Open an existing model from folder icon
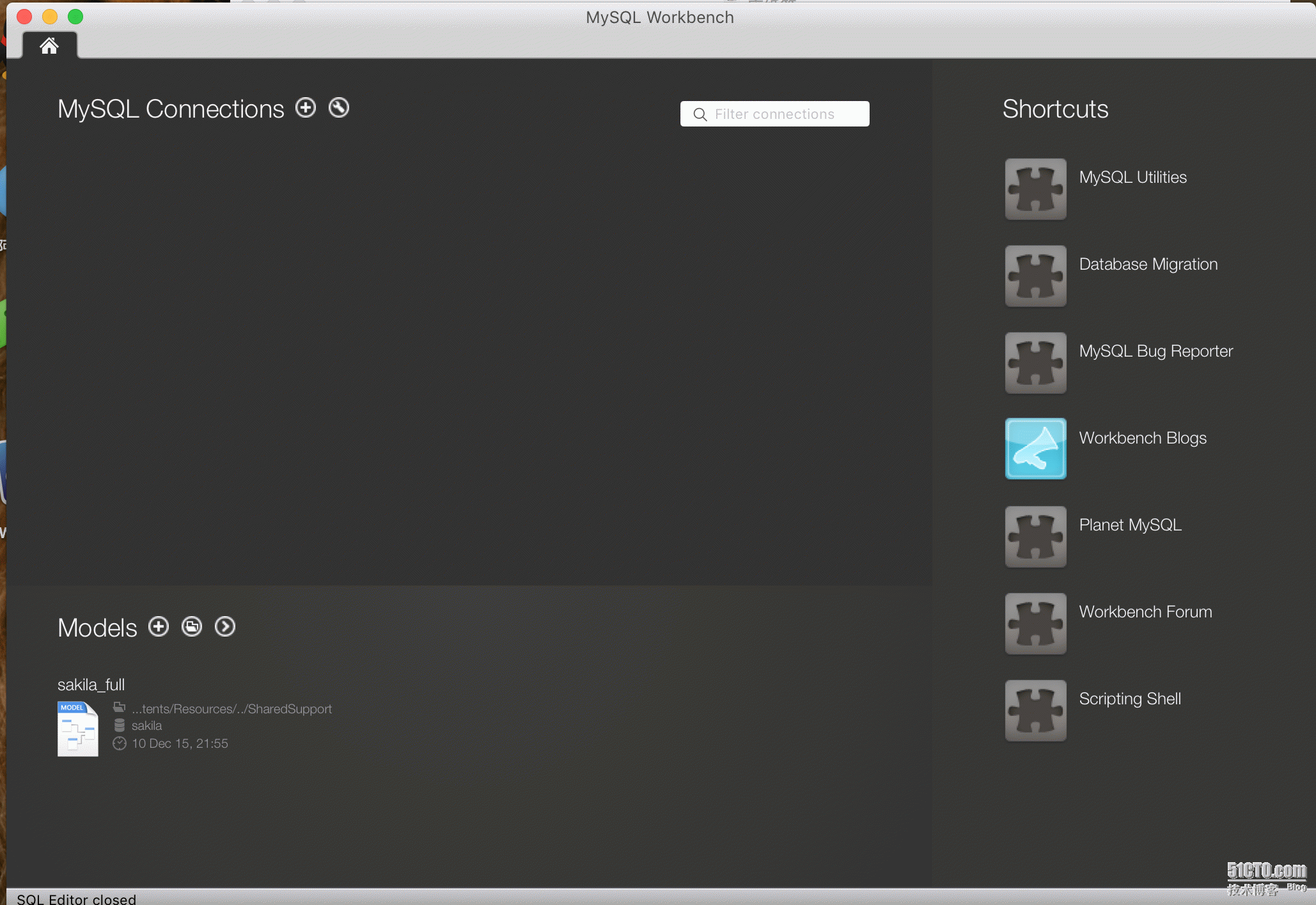This screenshot has width=1316, height=905. pyautogui.click(x=192, y=626)
